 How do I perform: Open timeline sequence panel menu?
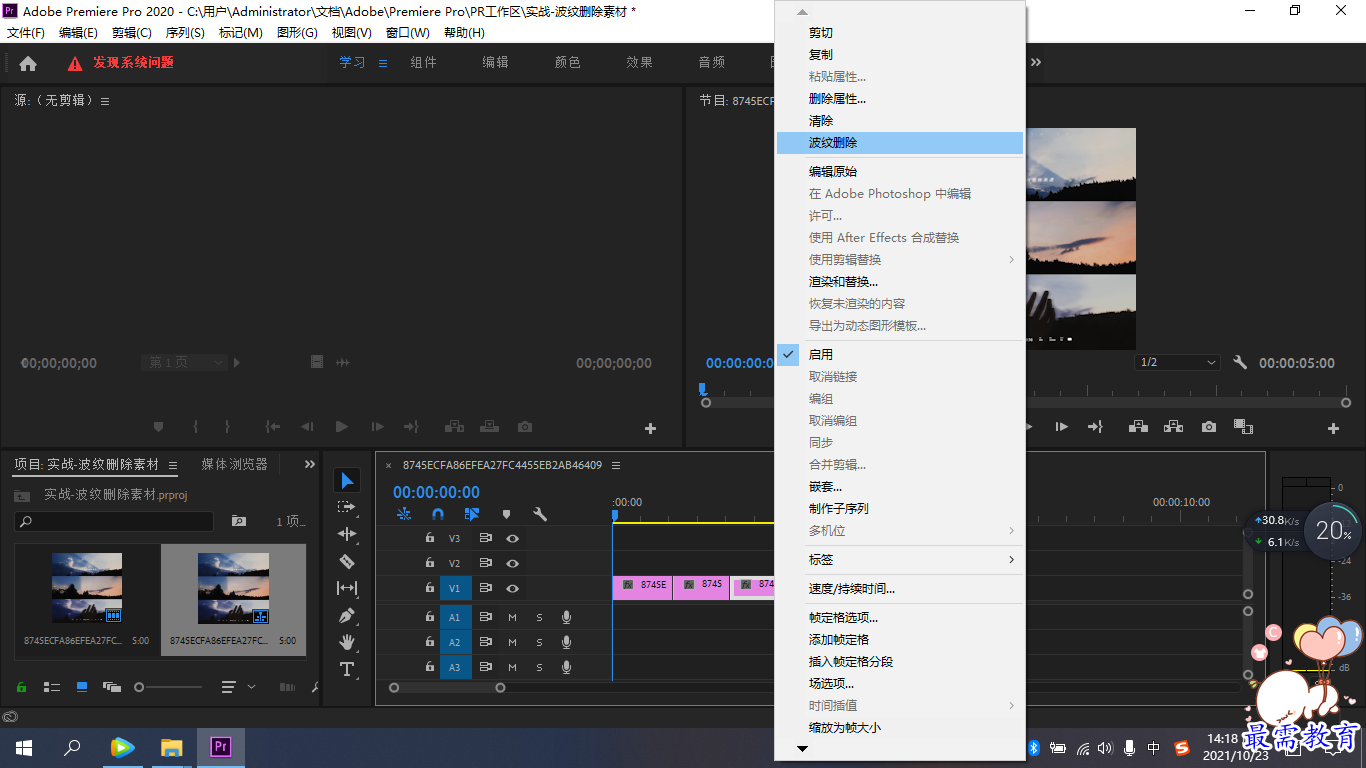pyautogui.click(x=616, y=465)
